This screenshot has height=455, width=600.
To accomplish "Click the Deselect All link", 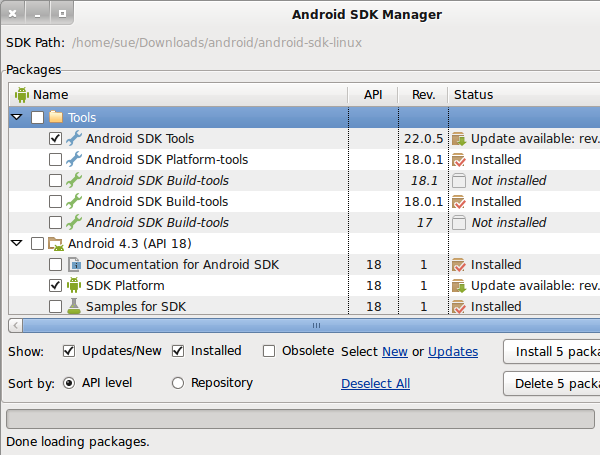I will (375, 384).
